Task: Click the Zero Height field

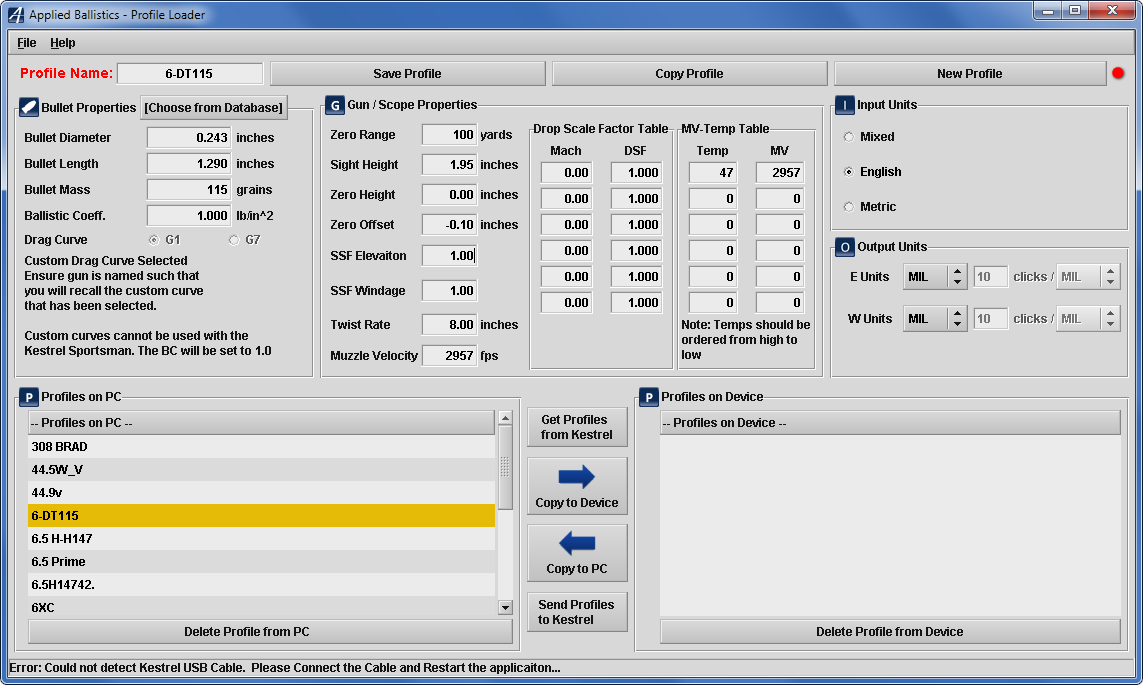Action: pyautogui.click(x=449, y=195)
